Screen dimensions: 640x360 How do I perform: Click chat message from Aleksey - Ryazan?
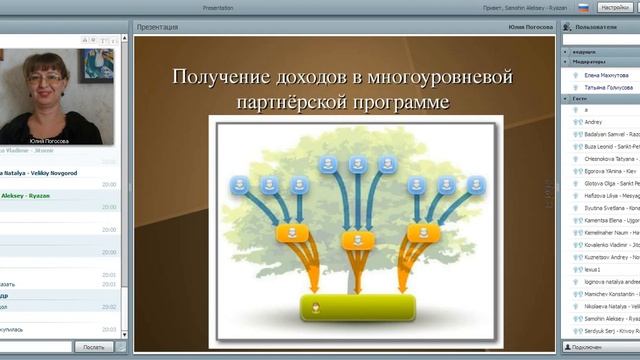(25, 196)
